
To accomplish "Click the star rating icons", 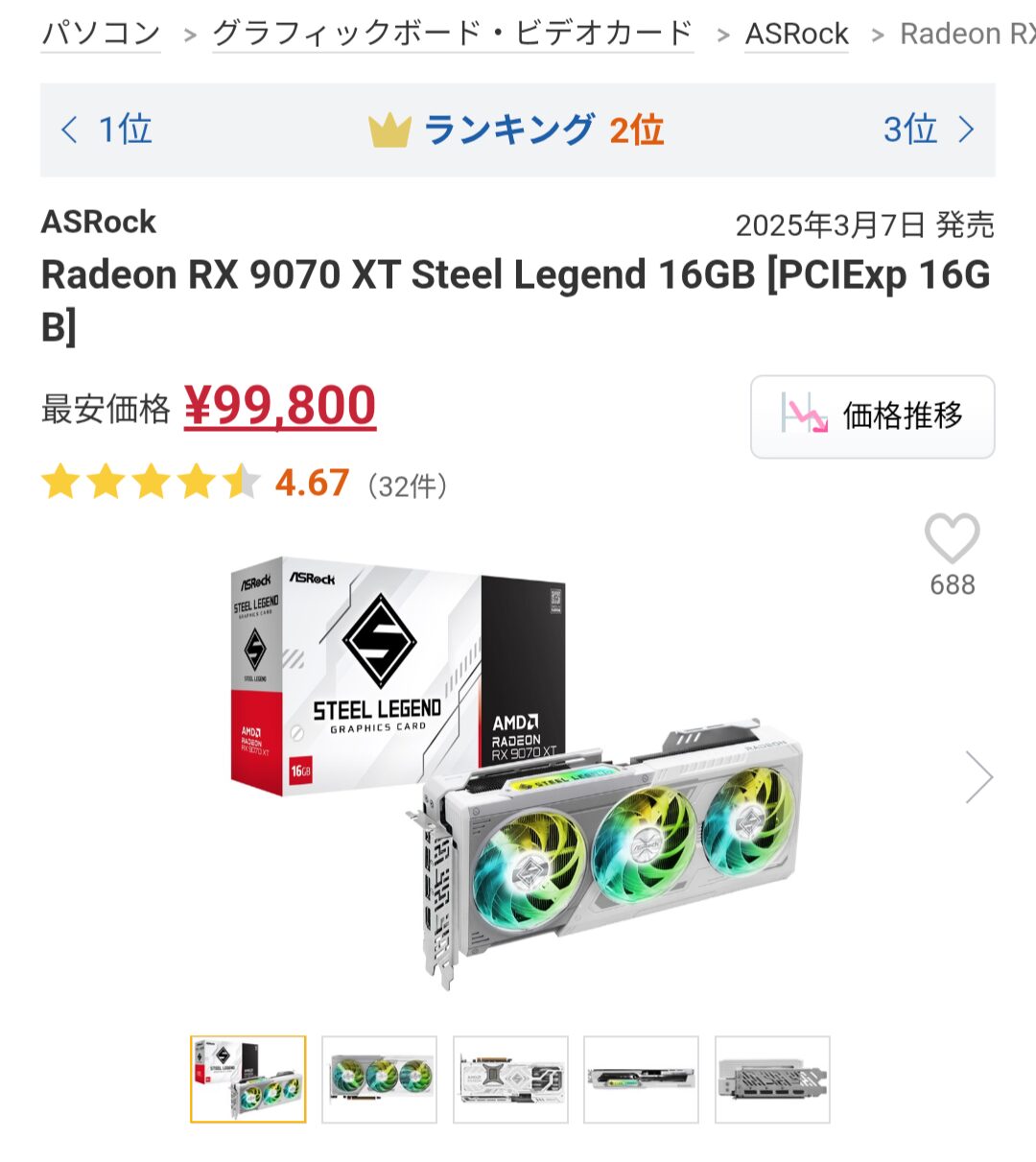I will (151, 483).
